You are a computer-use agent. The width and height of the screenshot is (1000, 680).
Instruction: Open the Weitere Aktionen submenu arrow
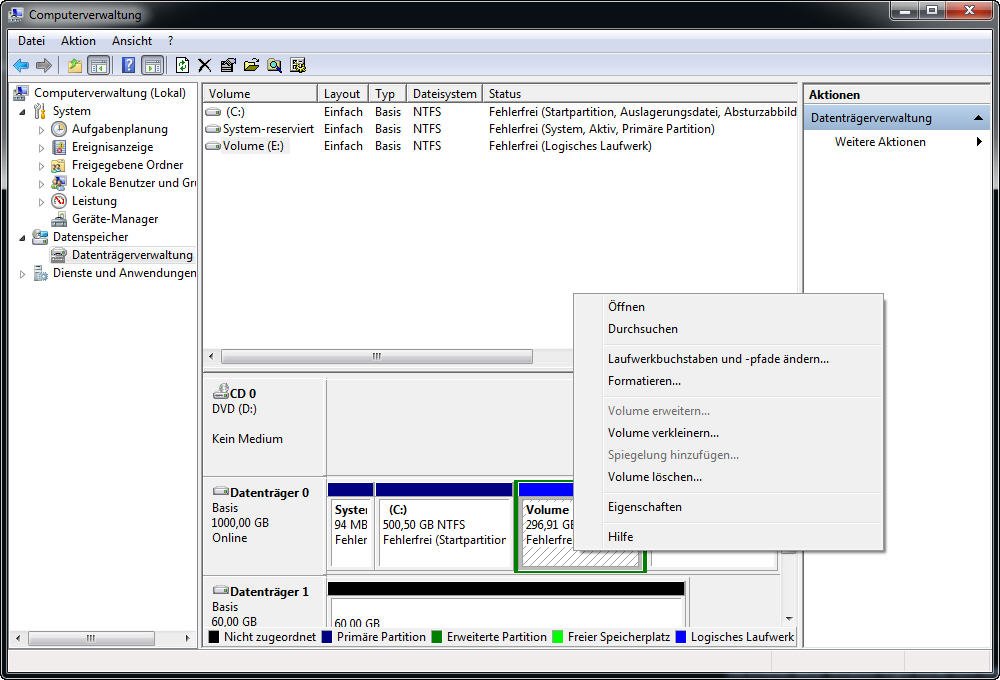point(979,142)
